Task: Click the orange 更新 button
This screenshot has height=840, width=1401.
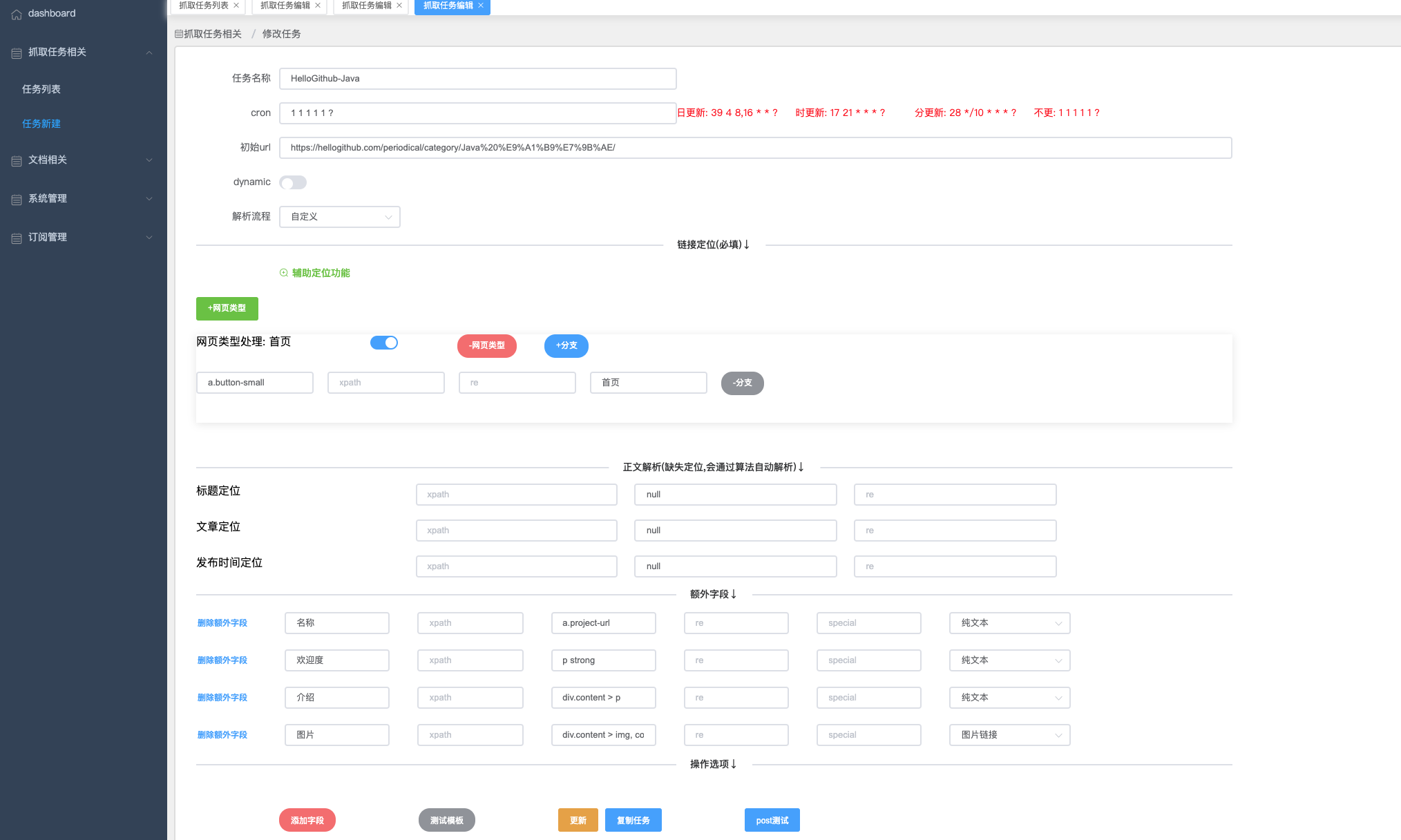Action: click(x=578, y=820)
